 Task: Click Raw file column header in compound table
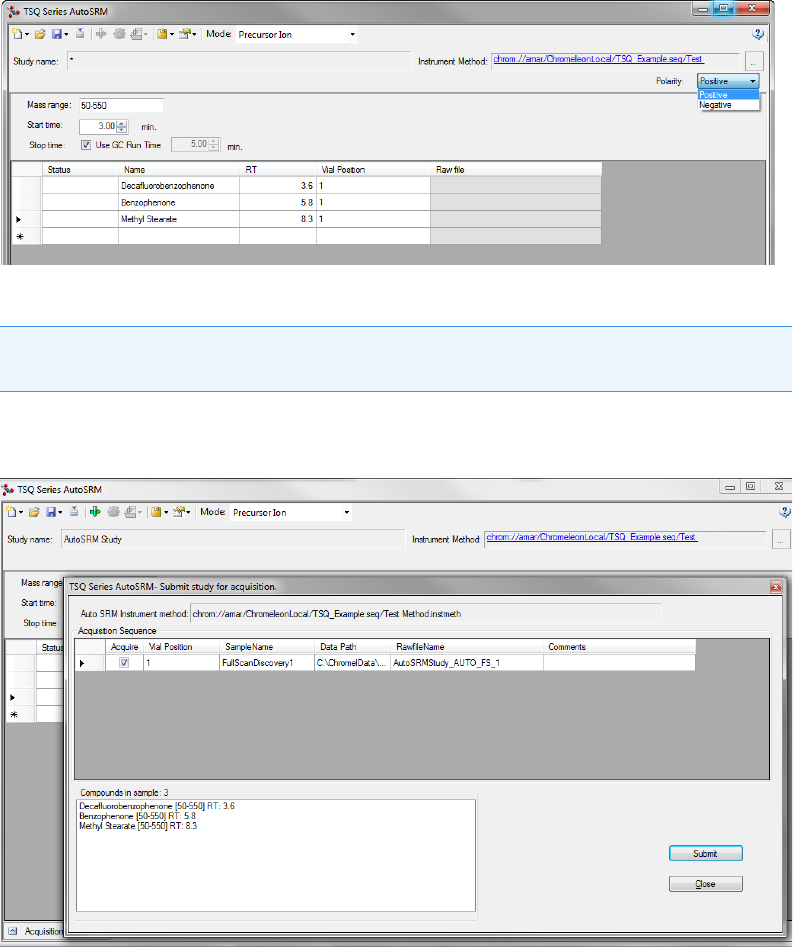(x=516, y=170)
